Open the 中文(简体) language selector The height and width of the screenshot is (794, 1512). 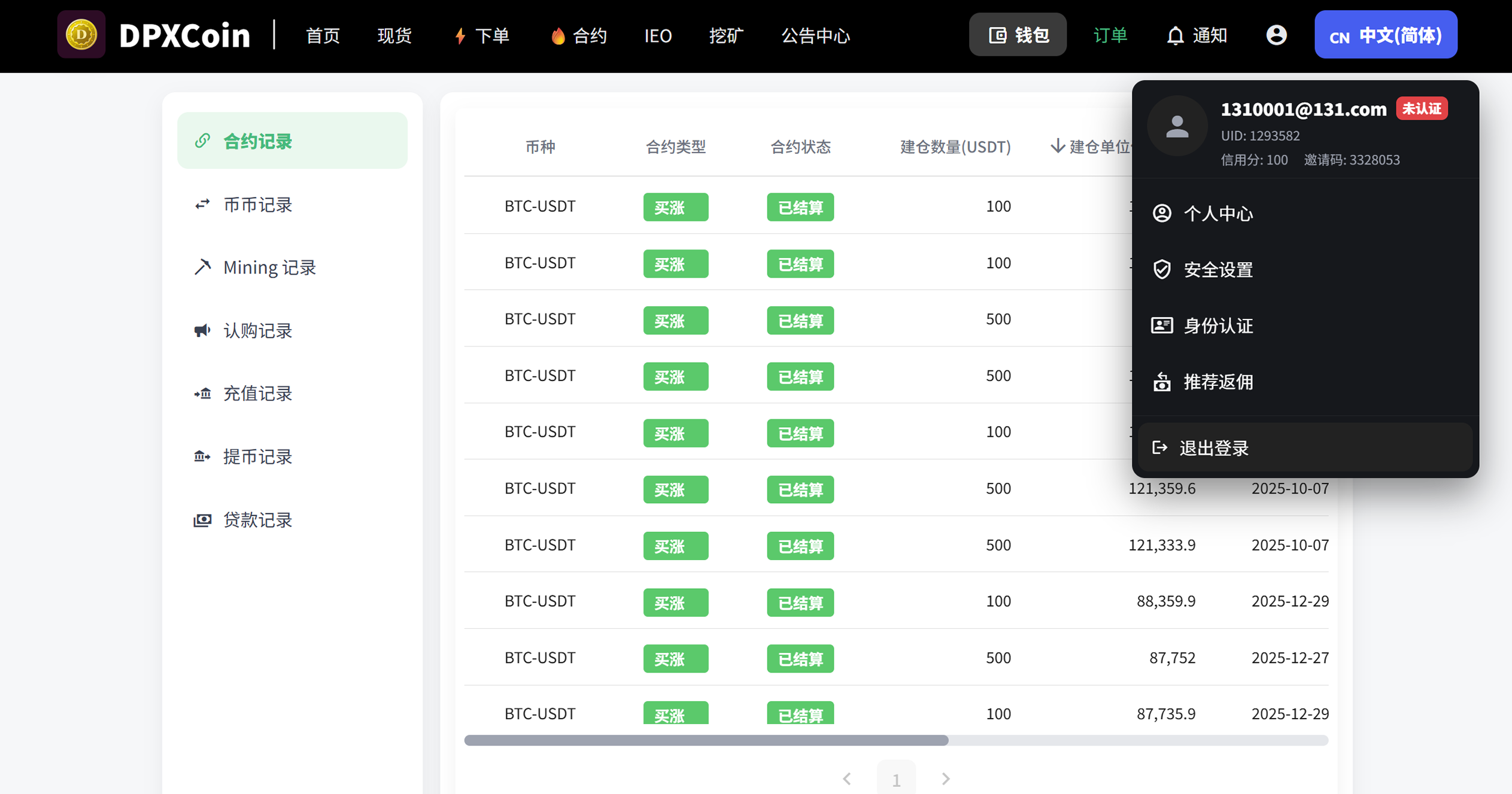1385,35
